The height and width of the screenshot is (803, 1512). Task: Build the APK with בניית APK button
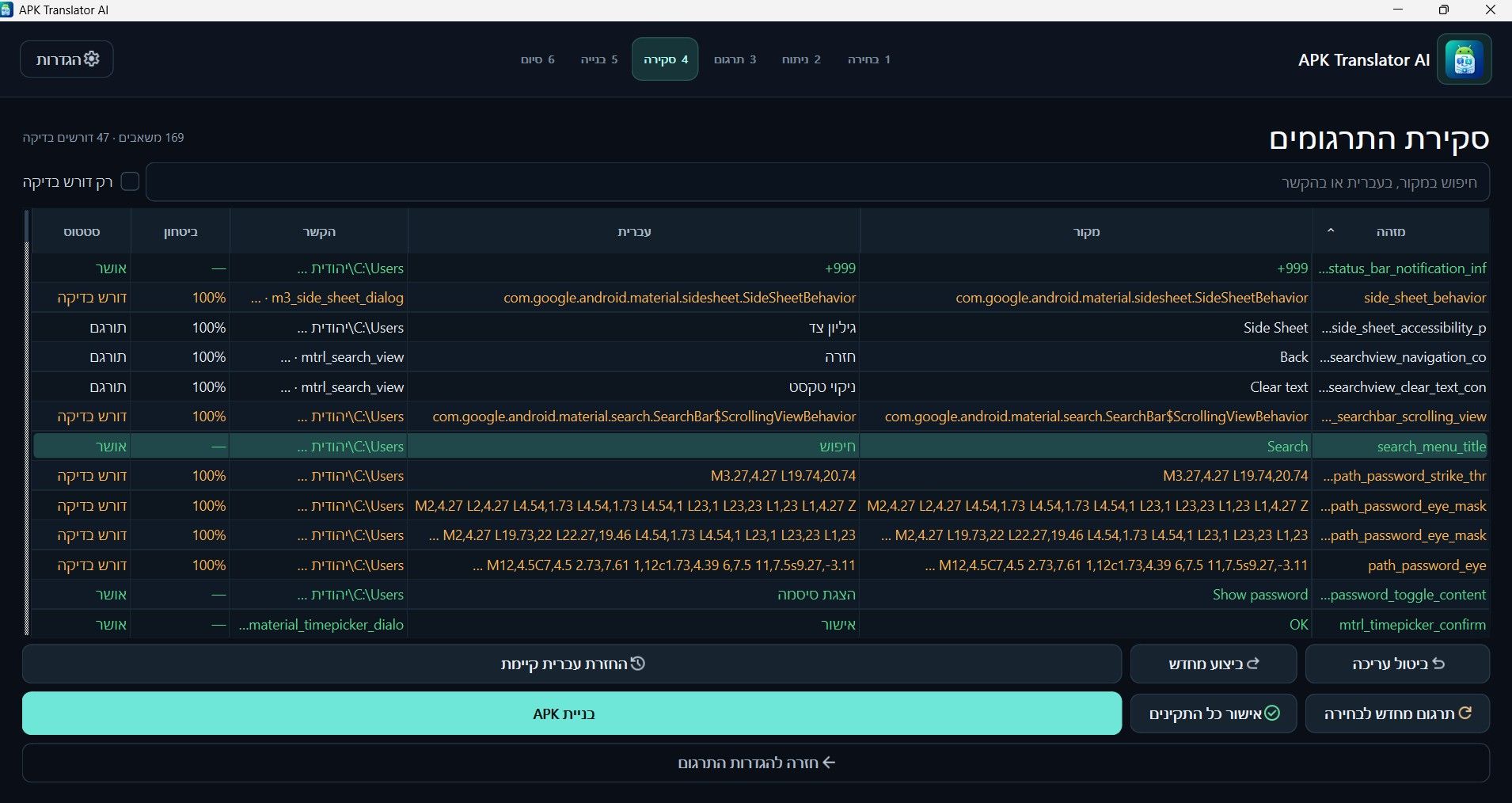572,714
